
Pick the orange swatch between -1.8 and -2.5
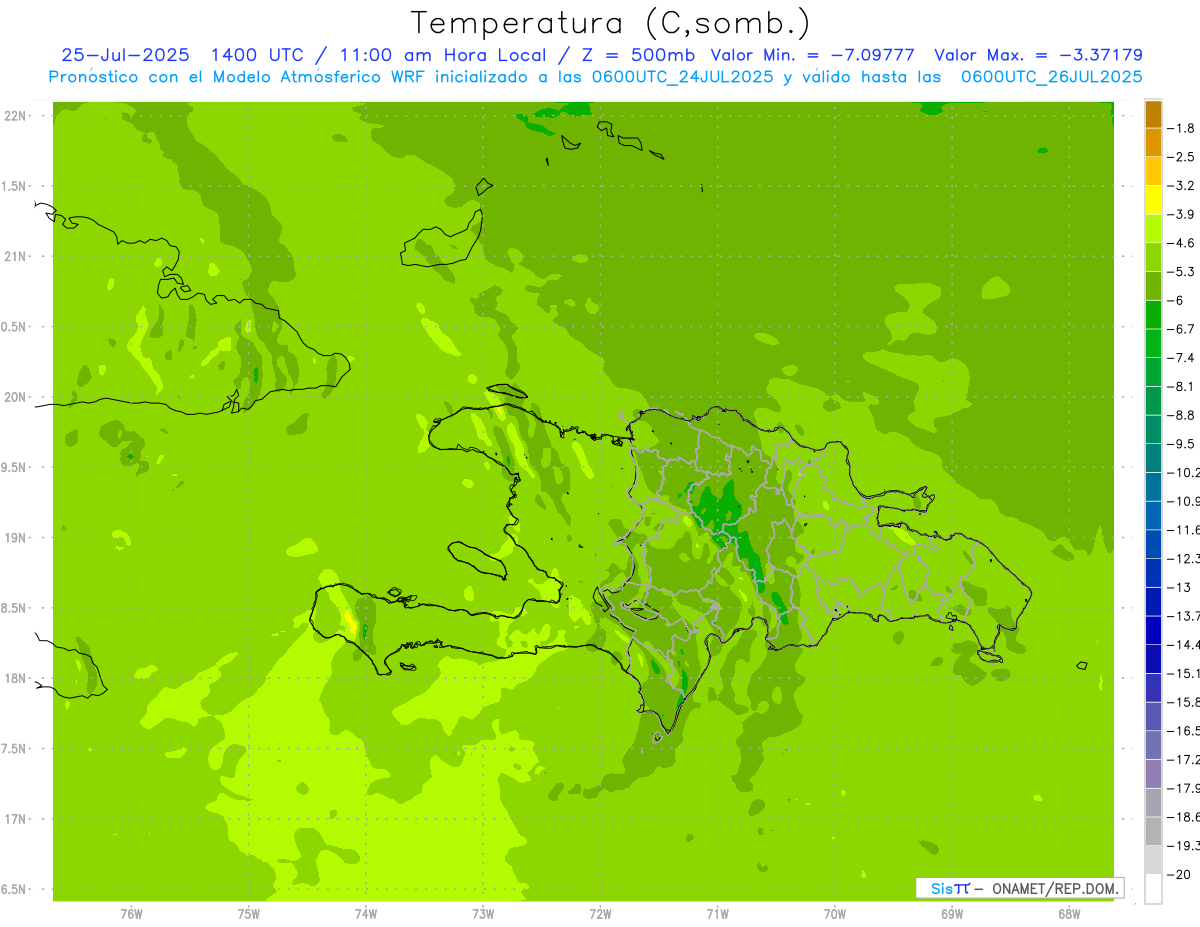pos(1153,142)
